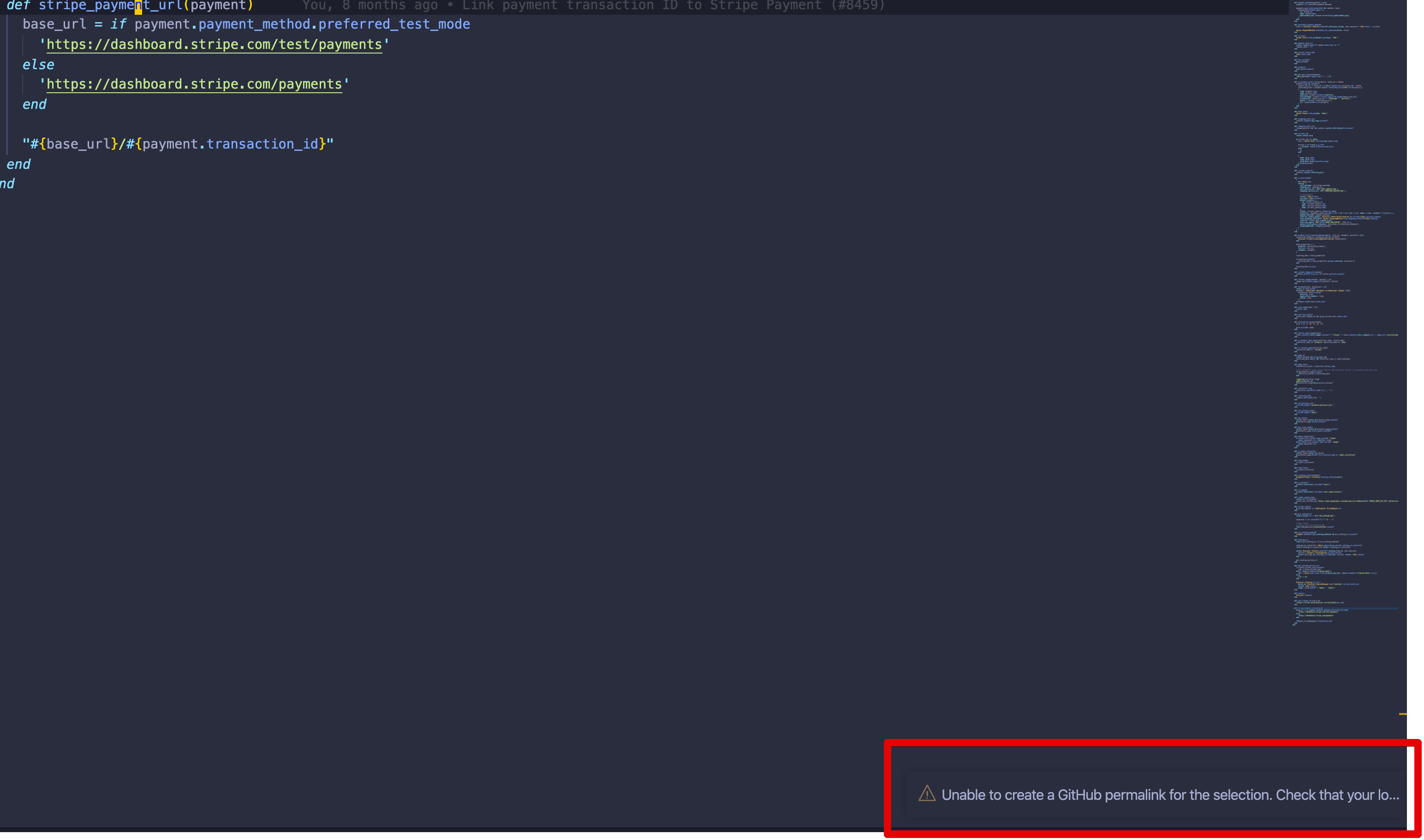
Task: Click the code minimap overview
Action: pyautogui.click(x=1341, y=311)
